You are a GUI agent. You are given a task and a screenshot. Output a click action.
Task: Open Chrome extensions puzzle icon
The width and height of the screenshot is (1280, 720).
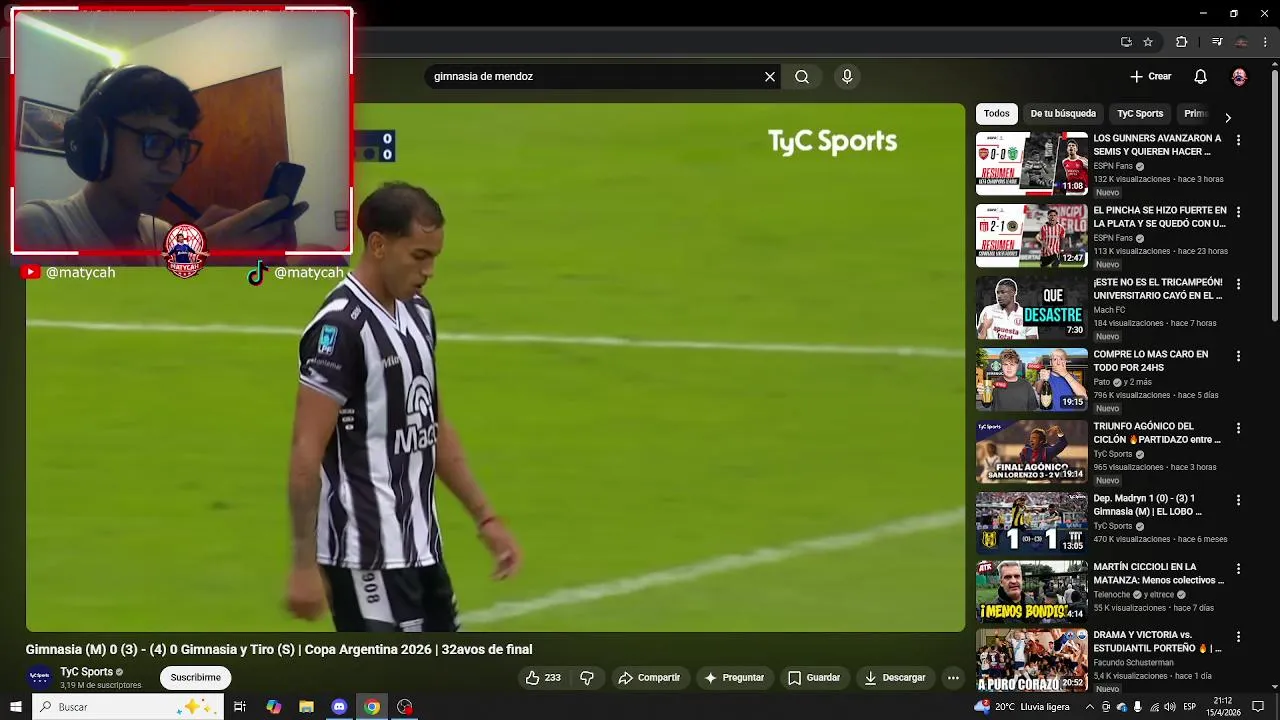point(1181,42)
